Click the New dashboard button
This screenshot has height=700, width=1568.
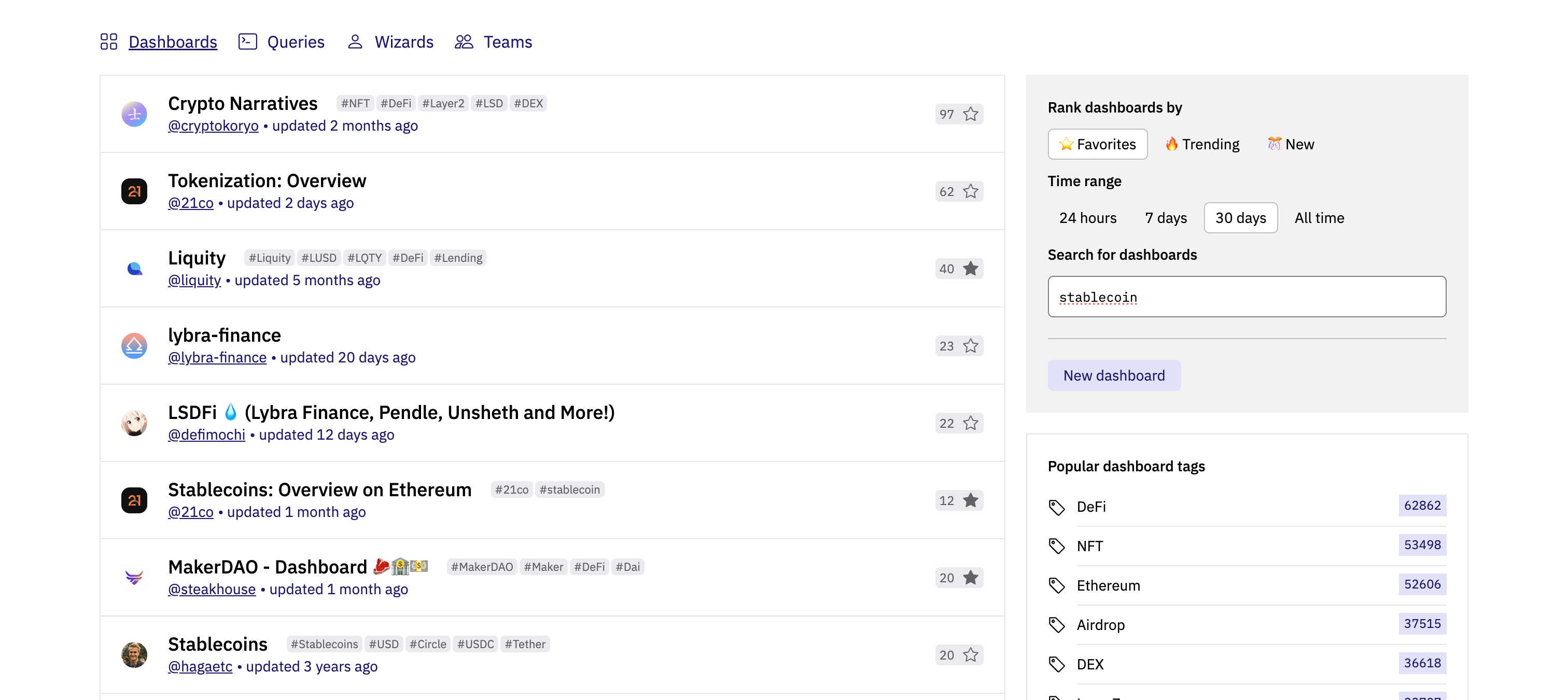1114,375
